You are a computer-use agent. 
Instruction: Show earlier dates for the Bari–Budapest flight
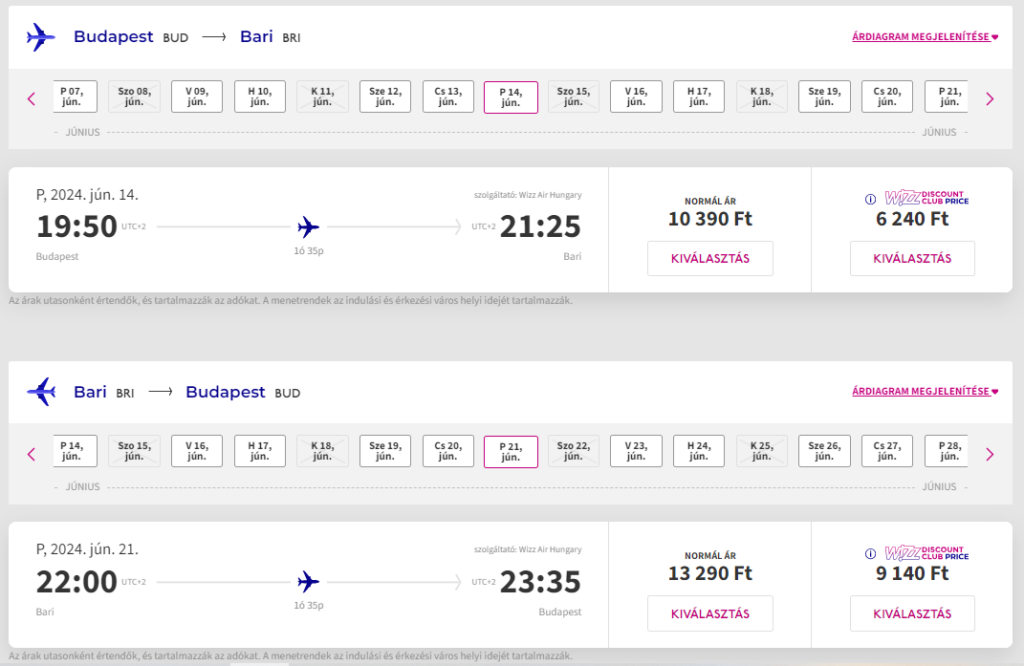(31, 454)
